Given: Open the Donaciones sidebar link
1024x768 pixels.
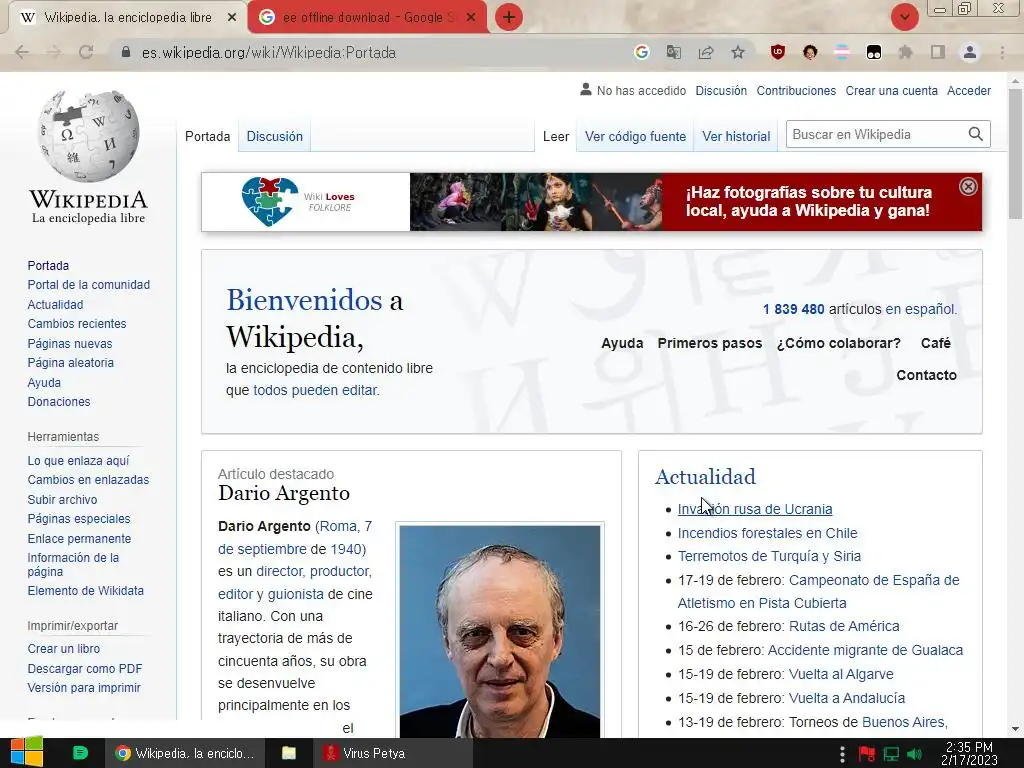Looking at the screenshot, I should pos(59,402).
